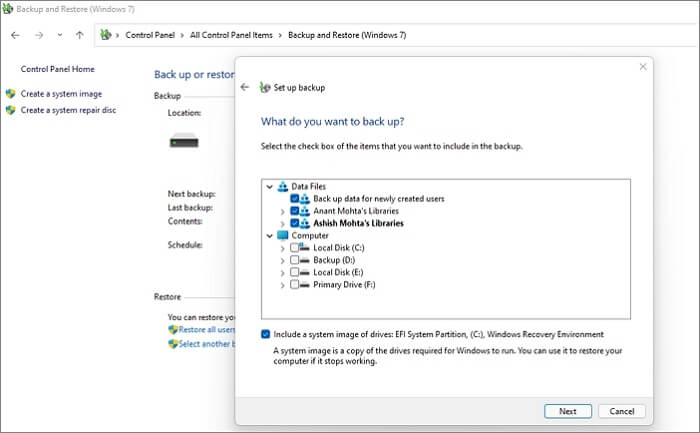700x433 pixels.
Task: Click the Cancel button
Action: [621, 411]
